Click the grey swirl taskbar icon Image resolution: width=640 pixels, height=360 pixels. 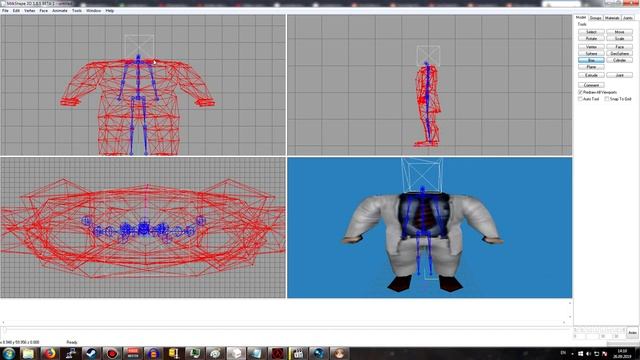(x=215, y=353)
